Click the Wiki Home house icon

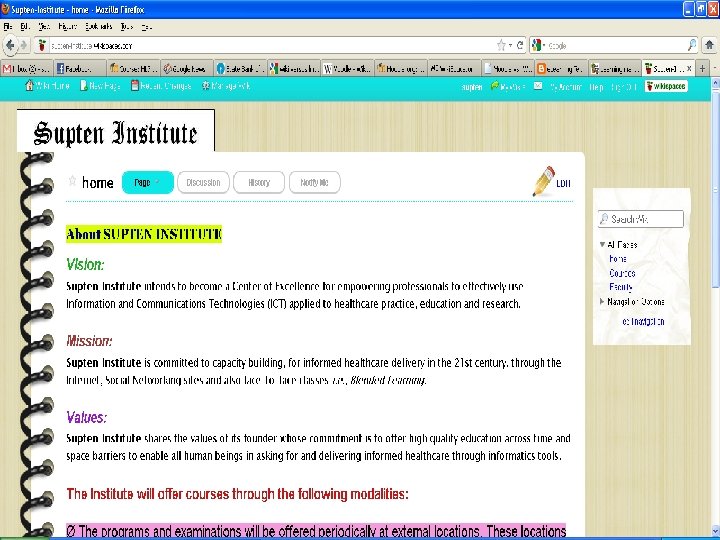pos(29,85)
